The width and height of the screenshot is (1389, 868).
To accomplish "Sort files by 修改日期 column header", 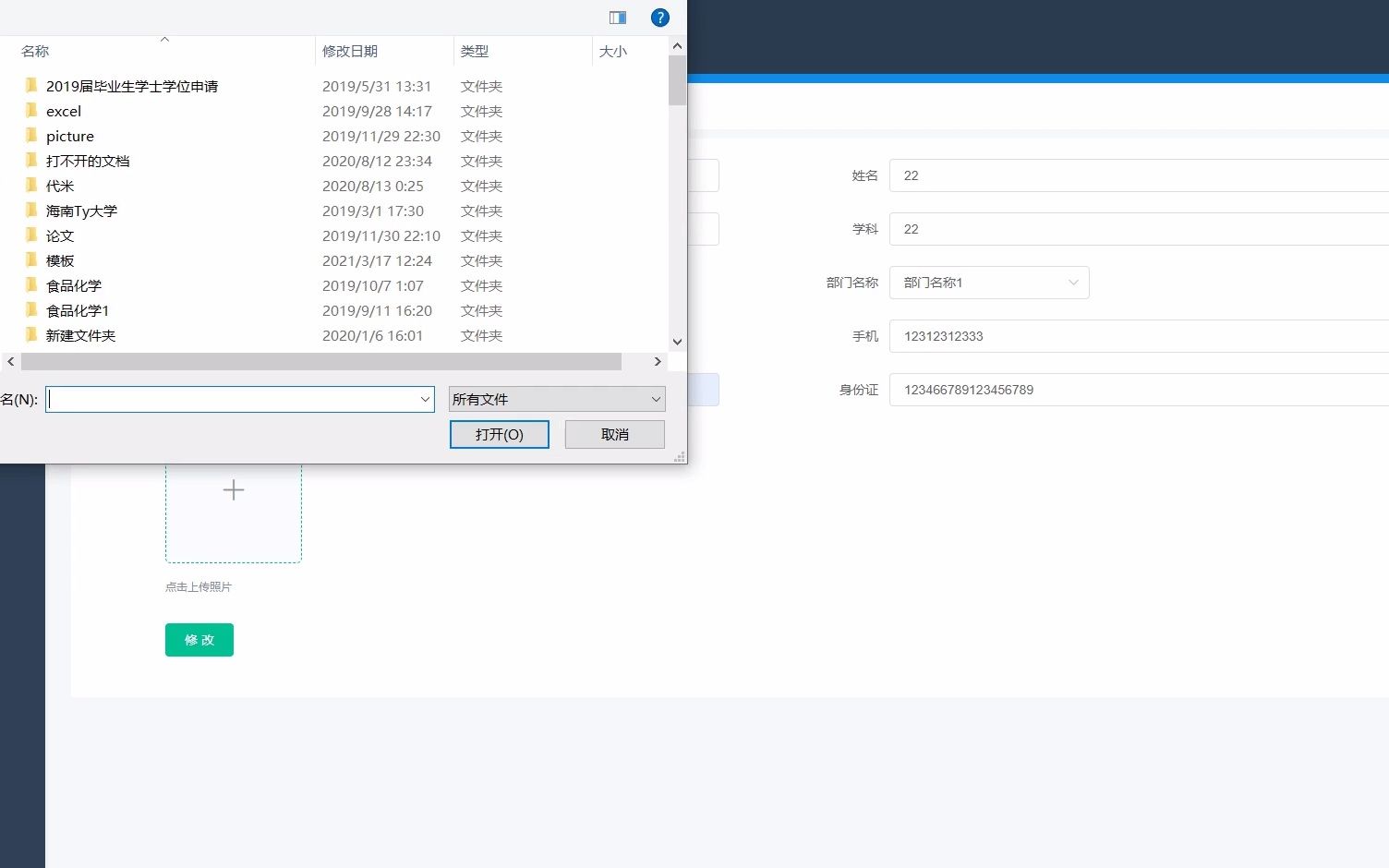I will tap(350, 51).
